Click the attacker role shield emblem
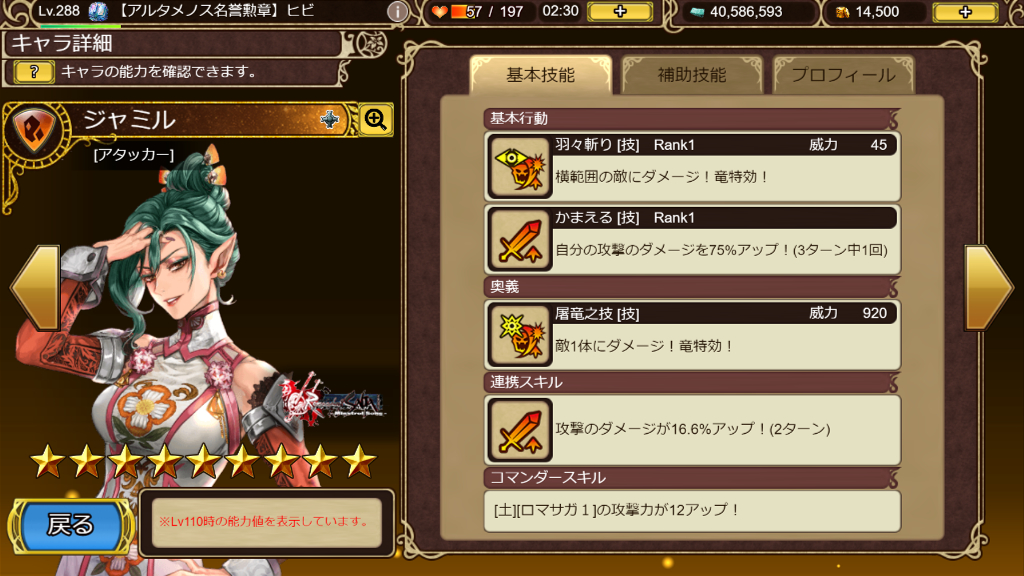This screenshot has height=576, width=1024. (34, 128)
